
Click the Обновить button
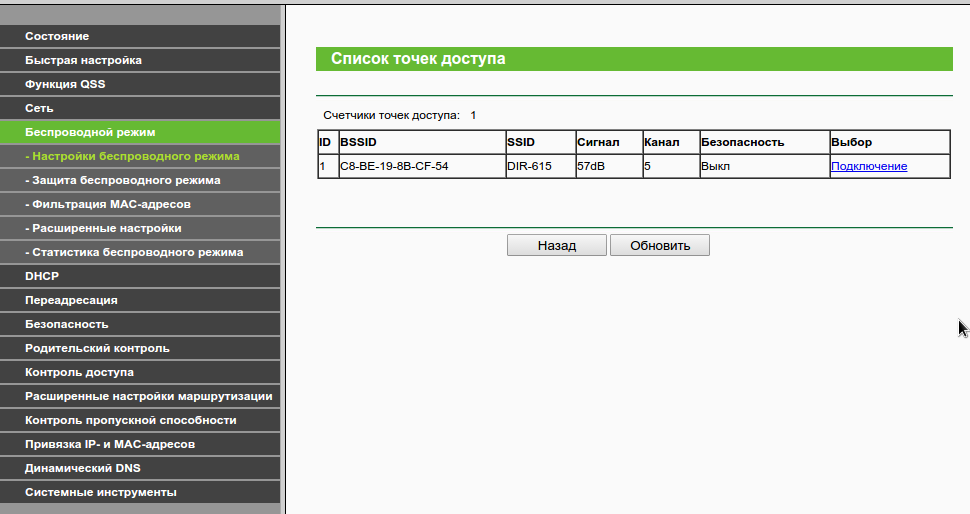[x=659, y=245]
